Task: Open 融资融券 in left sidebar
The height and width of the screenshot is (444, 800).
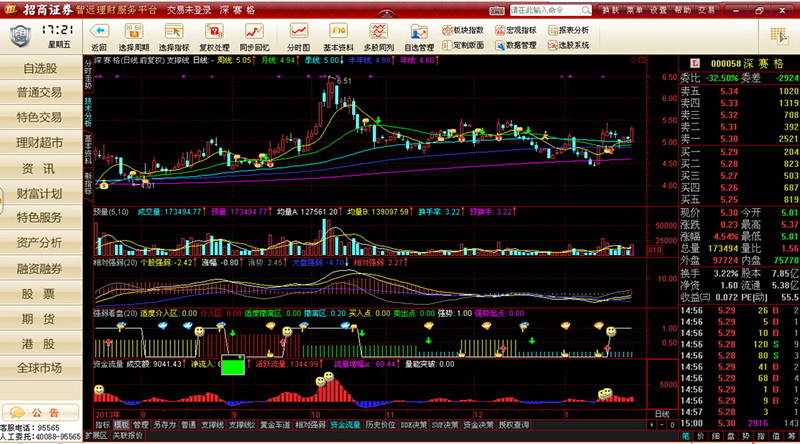Action: click(x=40, y=269)
